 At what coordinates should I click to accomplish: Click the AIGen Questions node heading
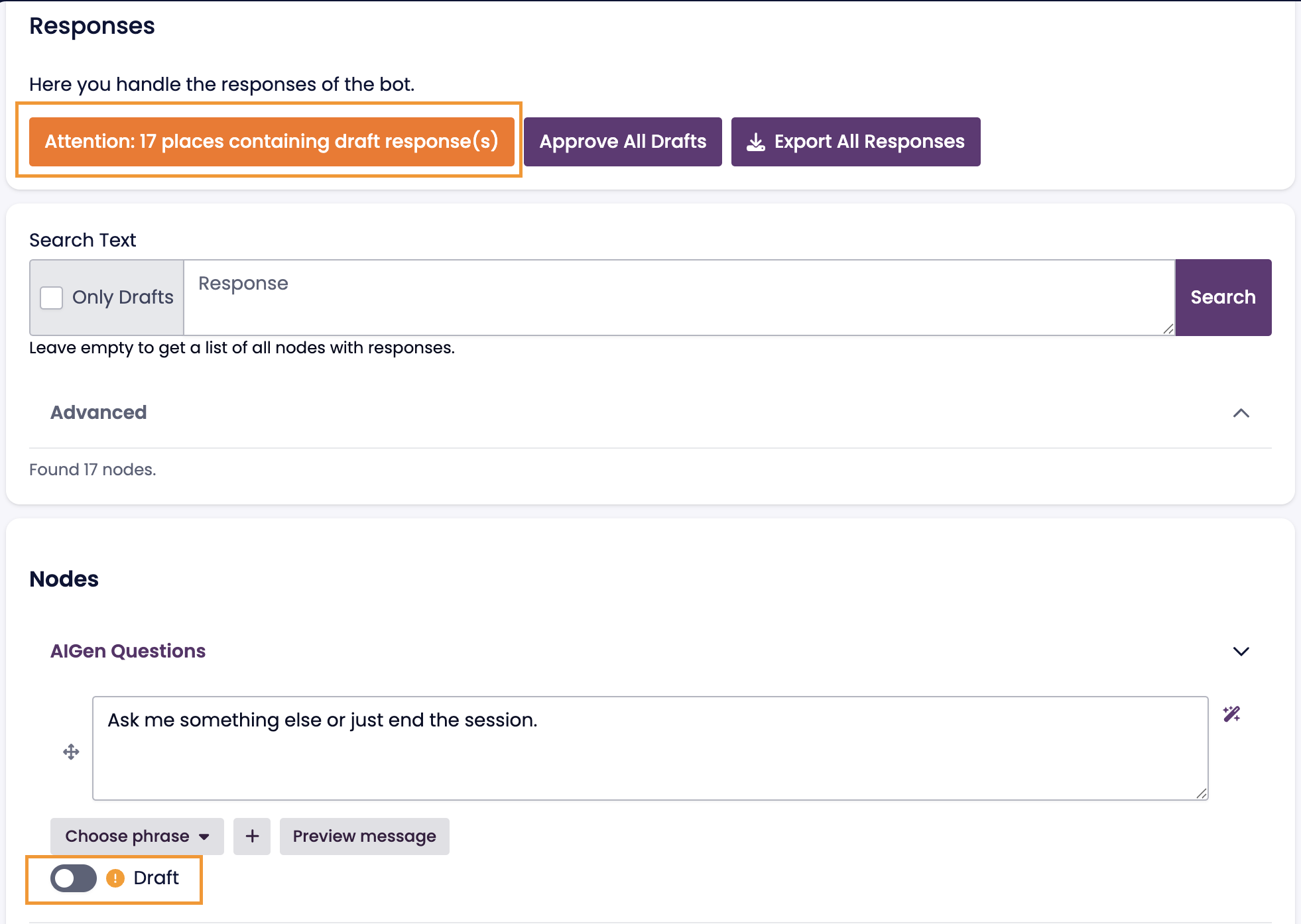coord(128,652)
